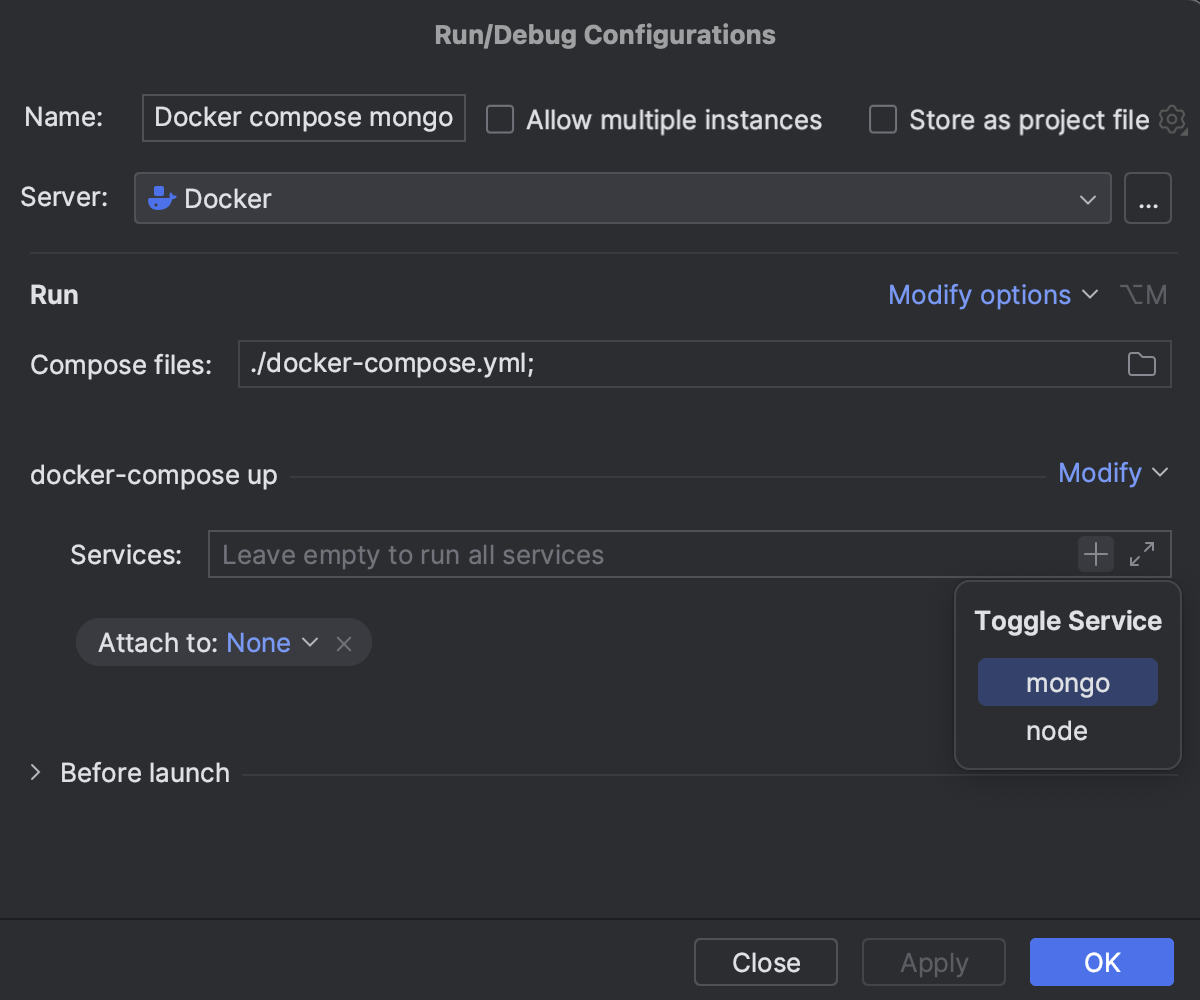Open the Modify options dropdown
The height and width of the screenshot is (1000, 1200).
(992, 295)
